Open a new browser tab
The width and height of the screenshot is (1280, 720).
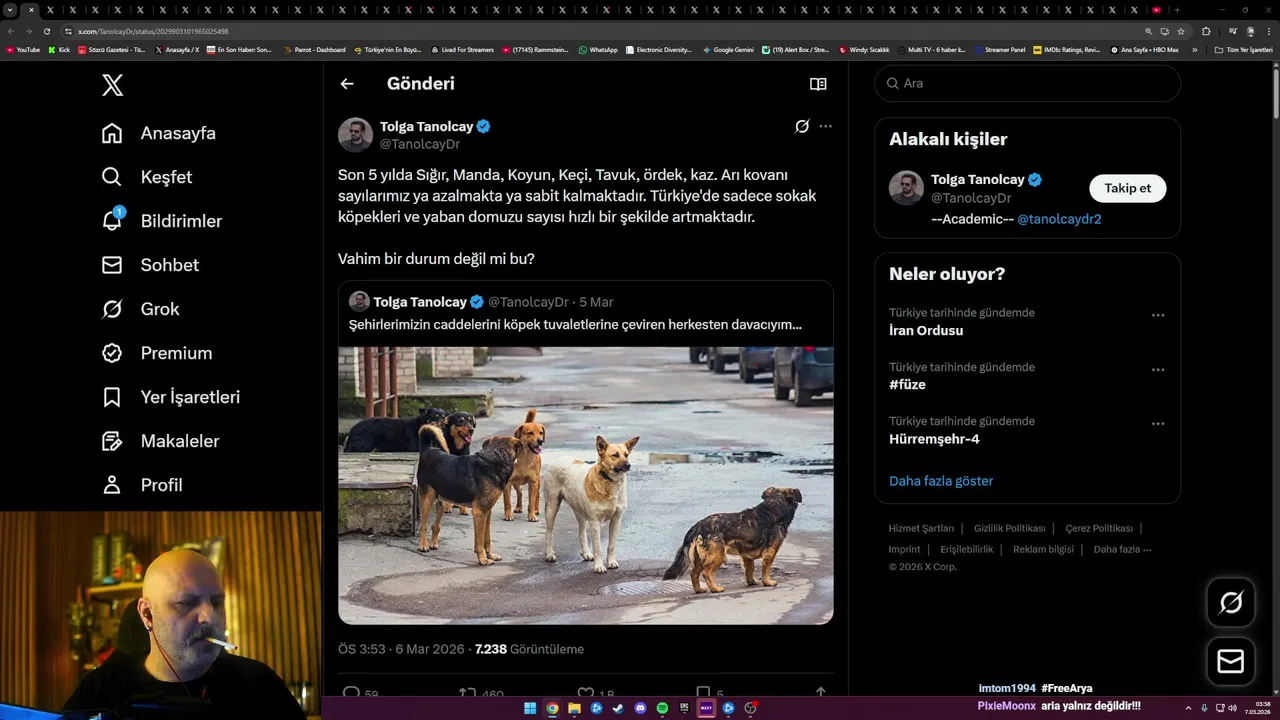coord(1178,10)
